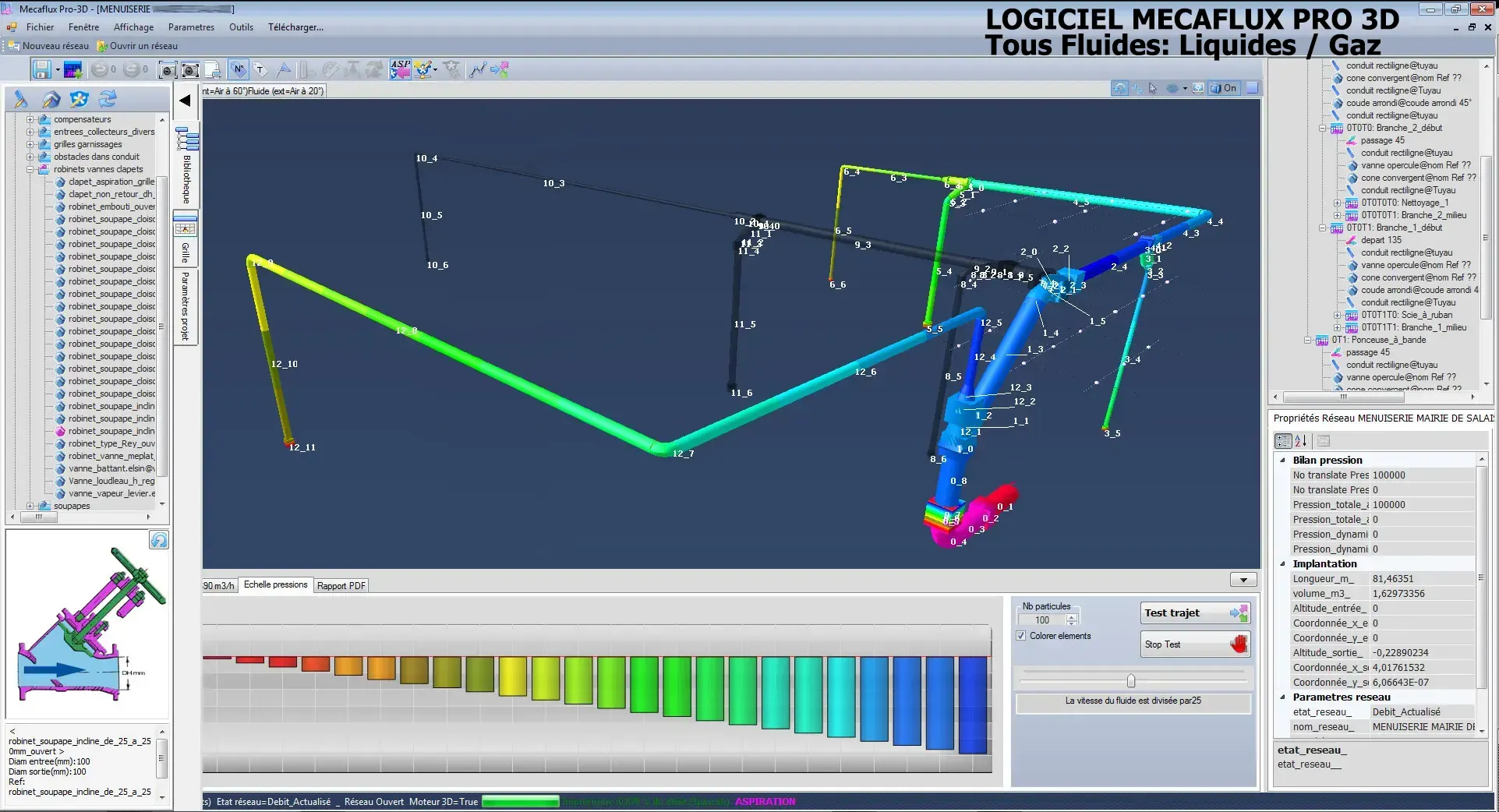Click the refresh arrows icon in library panel
Viewport: 1499px width, 812px height.
(x=108, y=99)
